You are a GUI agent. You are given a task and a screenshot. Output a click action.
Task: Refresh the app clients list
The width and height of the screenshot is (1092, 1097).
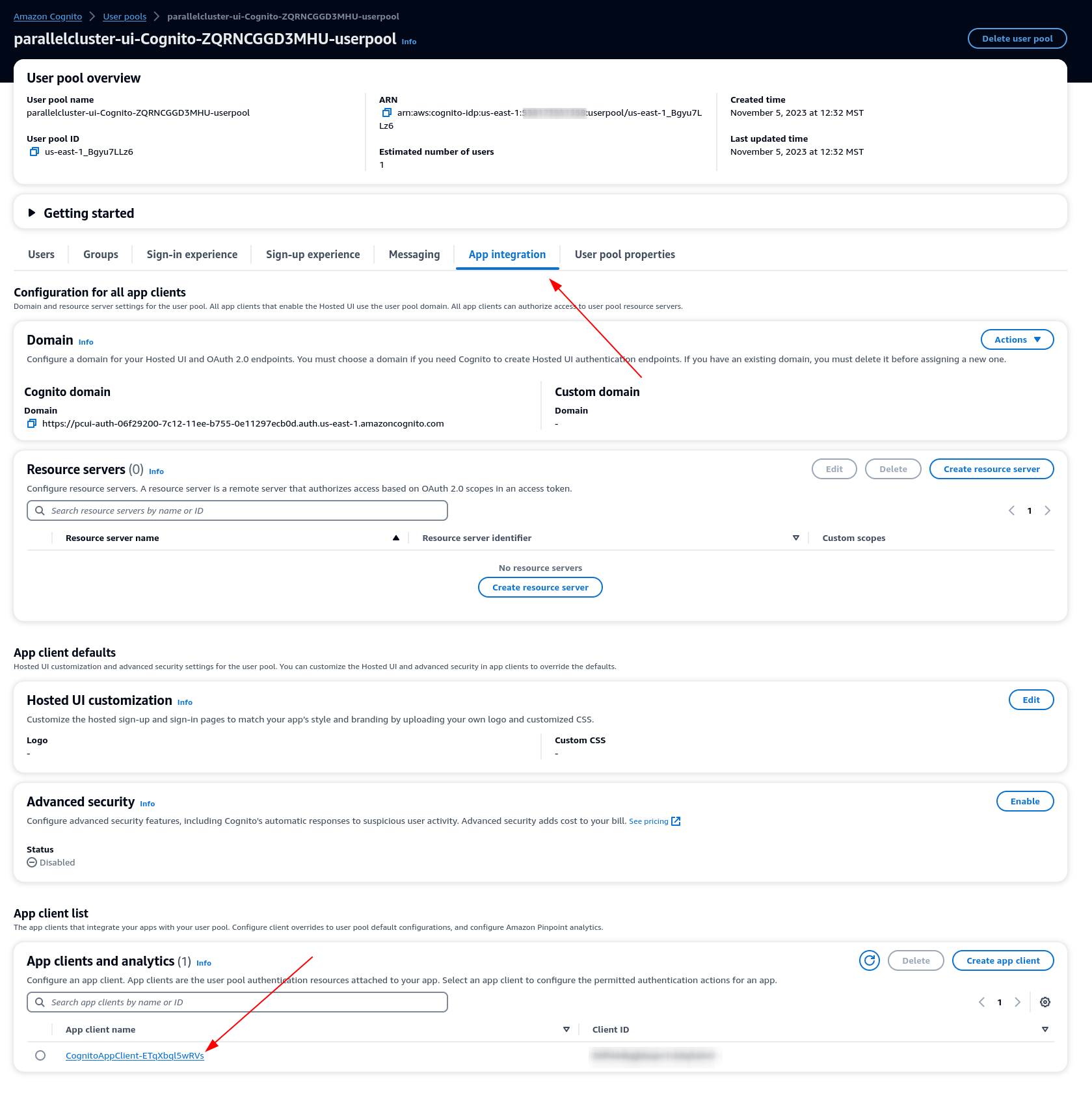coord(869,960)
